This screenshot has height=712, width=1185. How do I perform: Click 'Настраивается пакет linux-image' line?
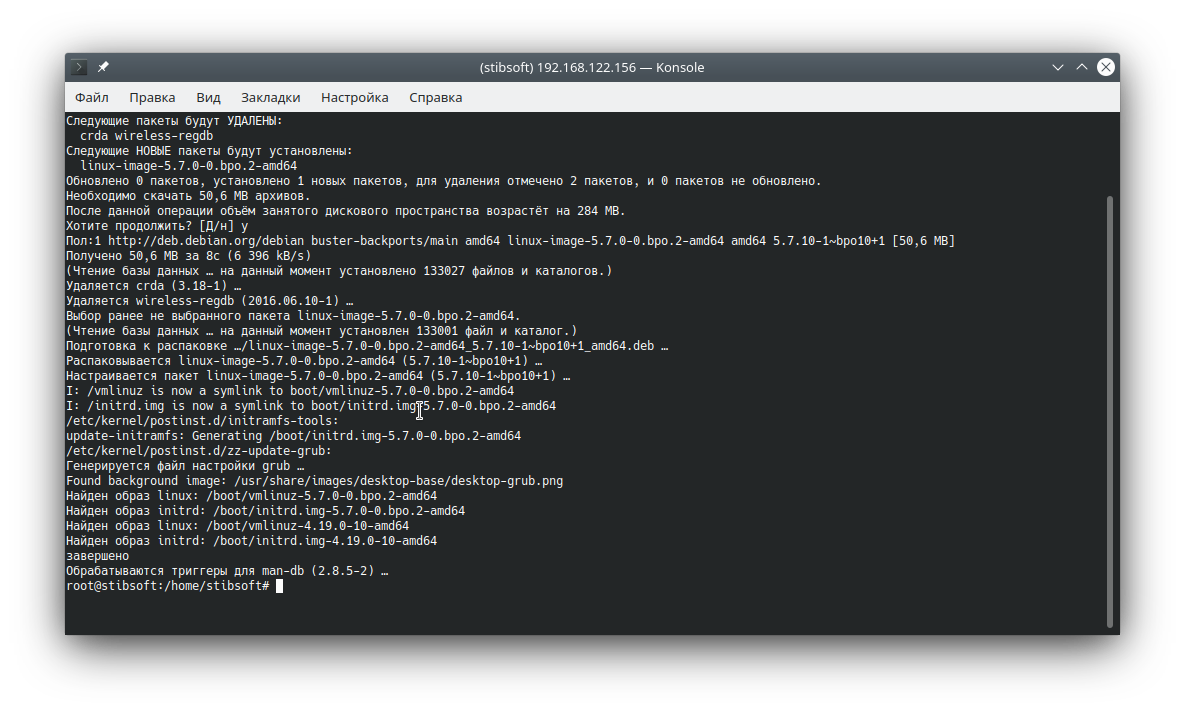tap(318, 376)
